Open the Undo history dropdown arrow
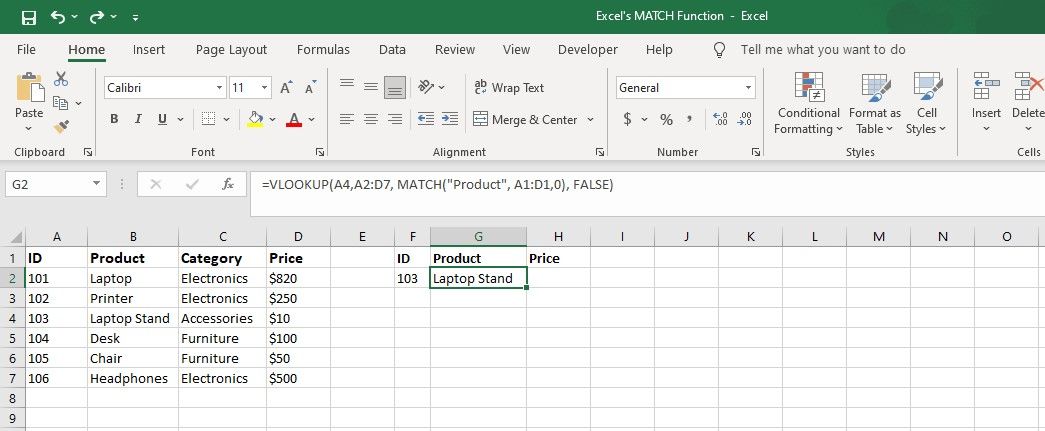This screenshot has width=1045, height=431. coord(74,17)
